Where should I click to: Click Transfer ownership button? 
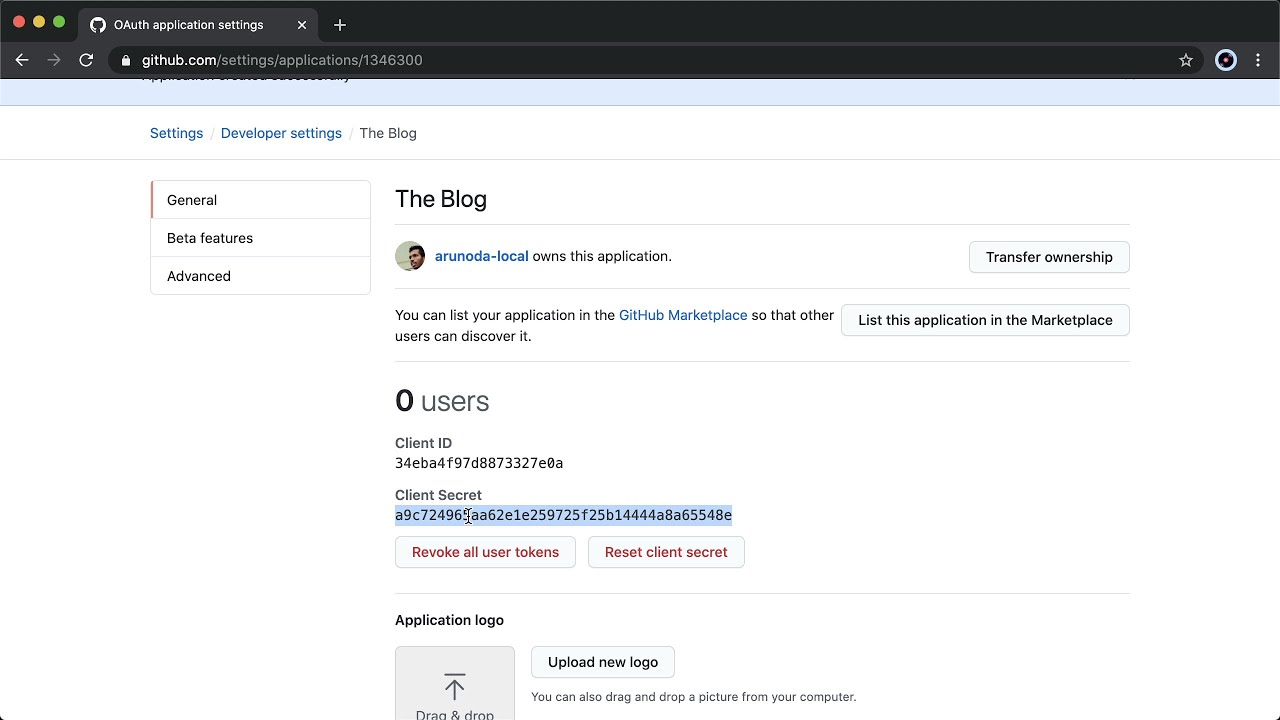tap(1049, 257)
